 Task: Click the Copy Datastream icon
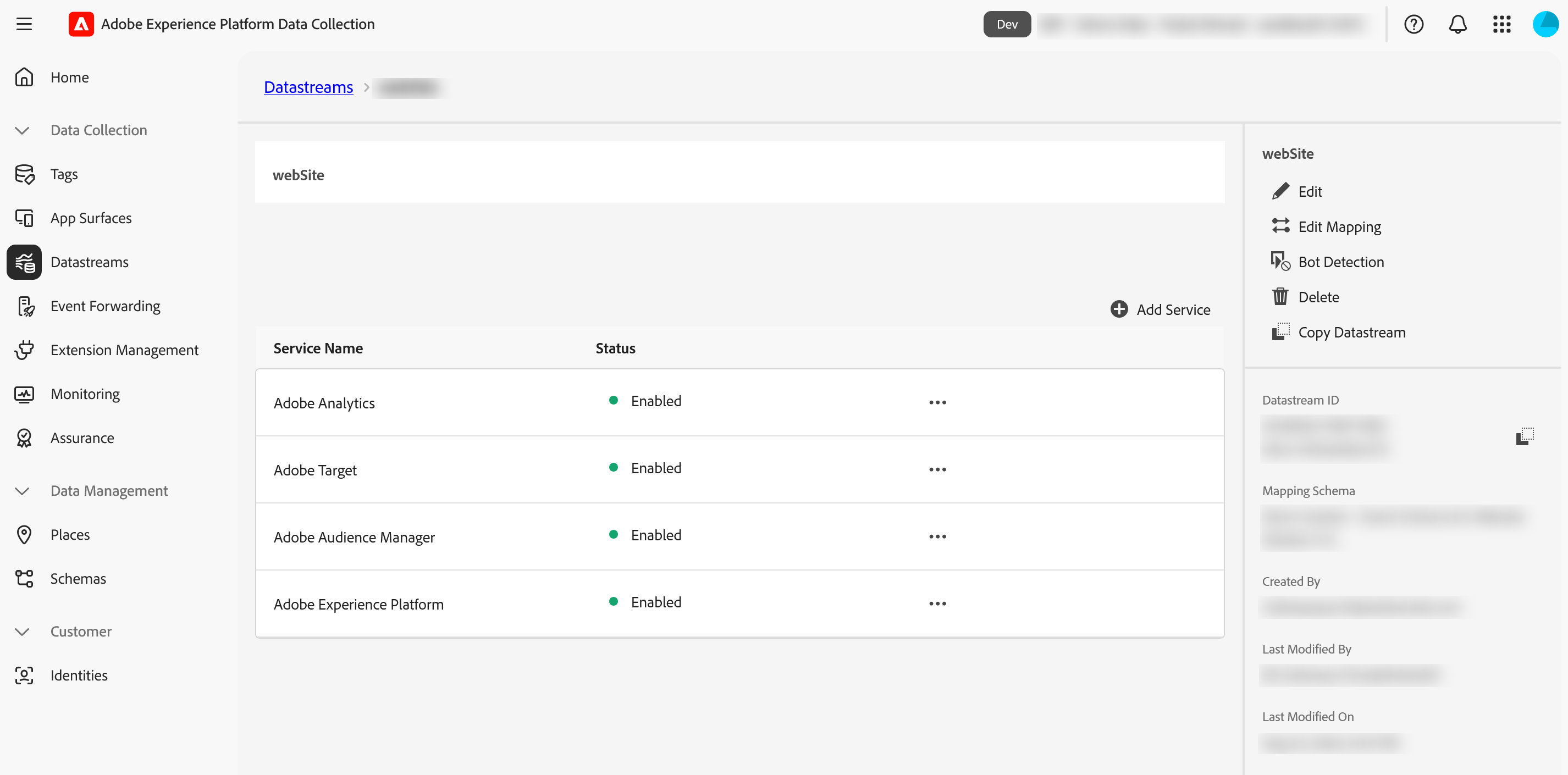[1280, 332]
